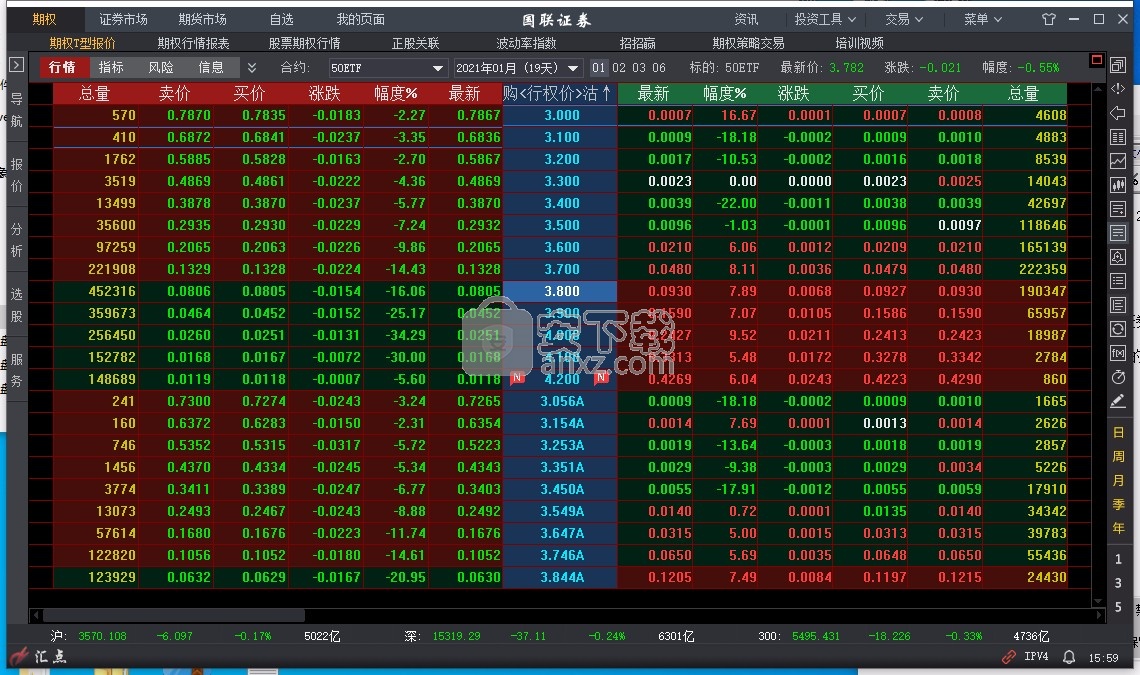Open the 2021年01月 expiry dropdown

(x=517, y=68)
